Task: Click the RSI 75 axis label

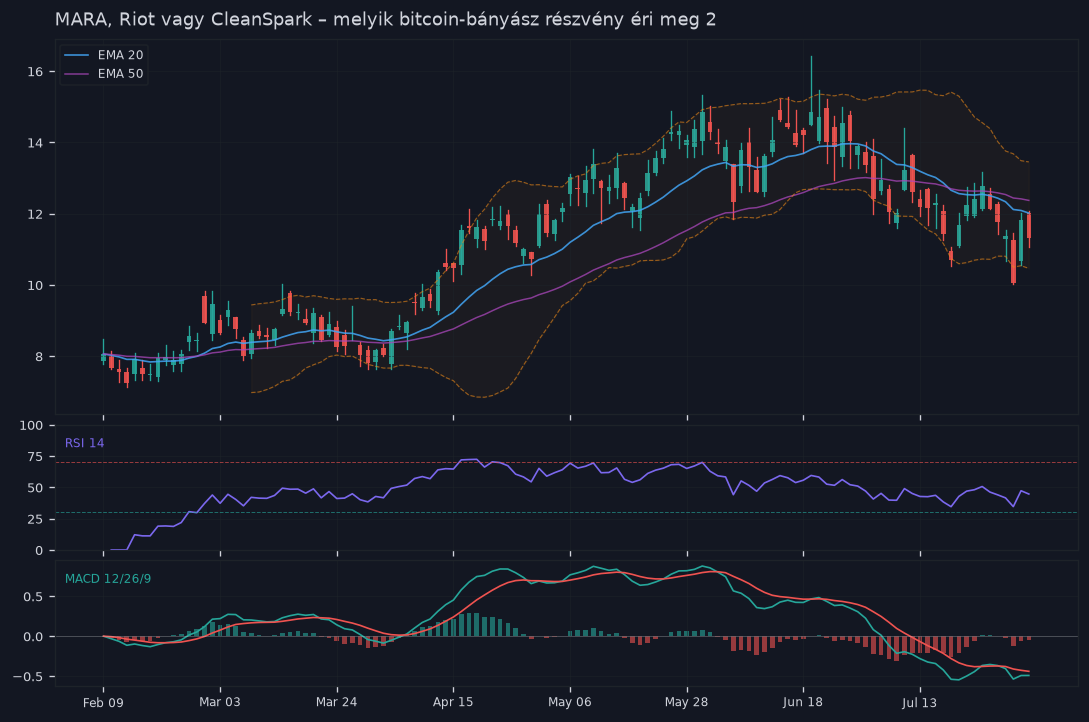Action: tap(35, 457)
